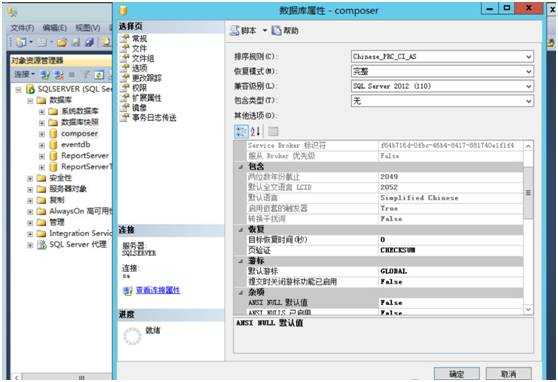The image size is (558, 382).
Task: Open the 视图(V) menu
Action: pos(88,28)
